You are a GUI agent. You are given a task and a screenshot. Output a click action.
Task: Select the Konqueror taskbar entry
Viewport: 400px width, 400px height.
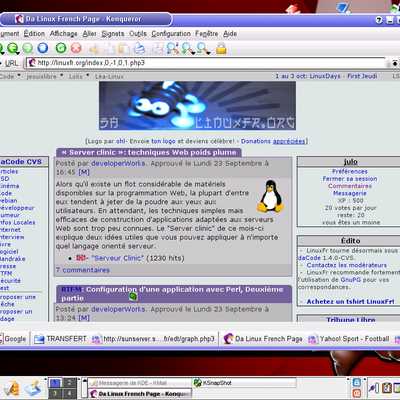pos(140,393)
